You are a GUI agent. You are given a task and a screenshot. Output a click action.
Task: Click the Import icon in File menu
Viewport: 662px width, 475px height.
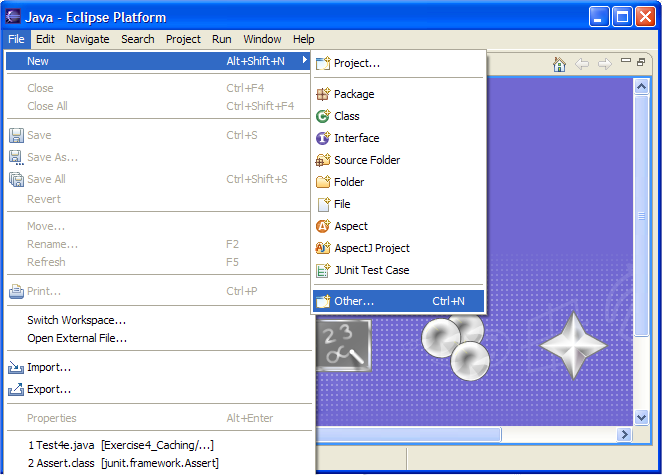(x=16, y=367)
